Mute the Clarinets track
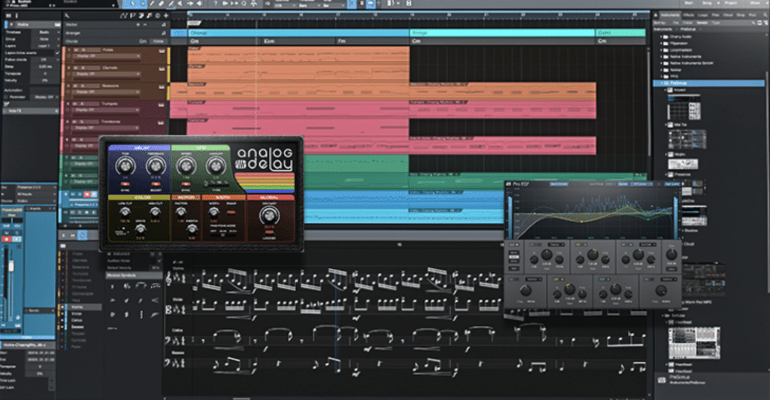Screen dimensions: 770x400 [75, 68]
